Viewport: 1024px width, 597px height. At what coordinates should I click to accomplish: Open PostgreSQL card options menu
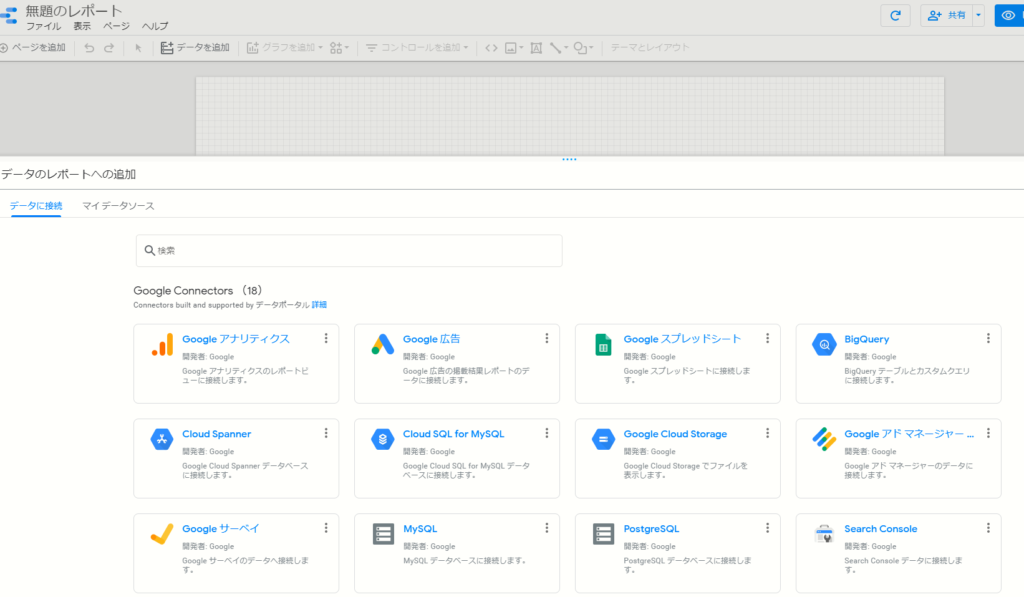pos(767,528)
